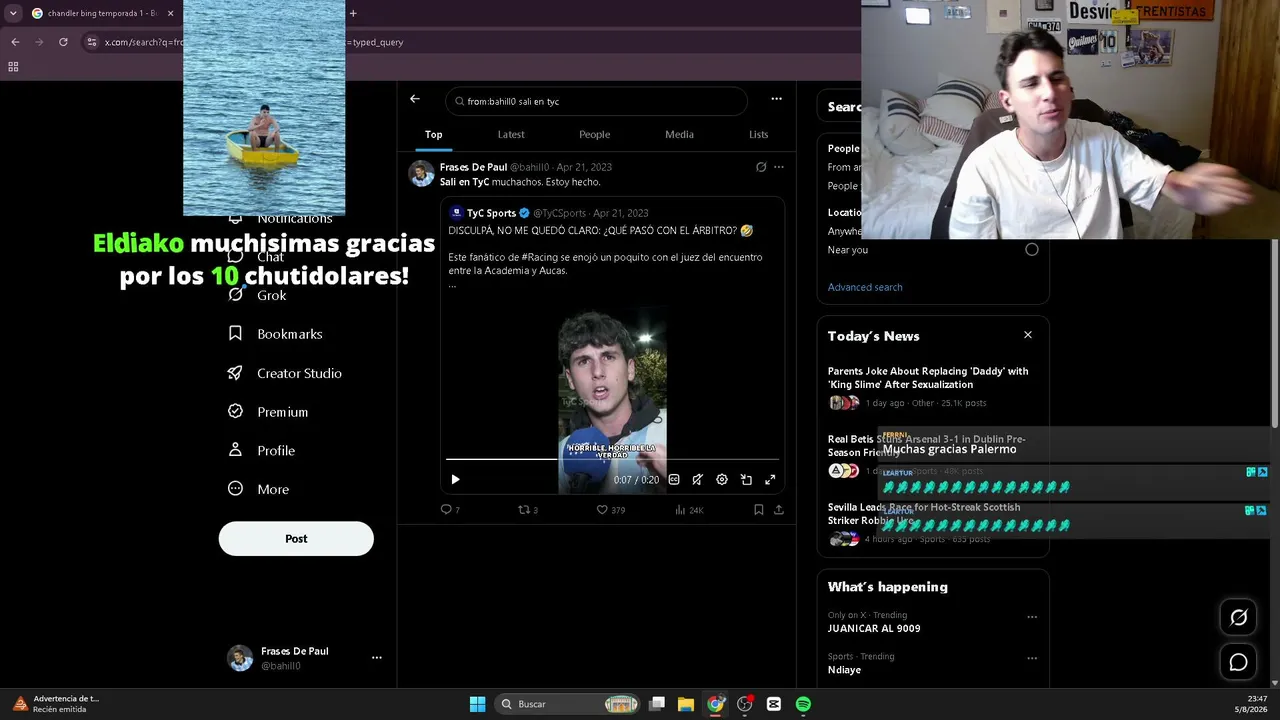Open the search options three-dot menu

[x=776, y=99]
